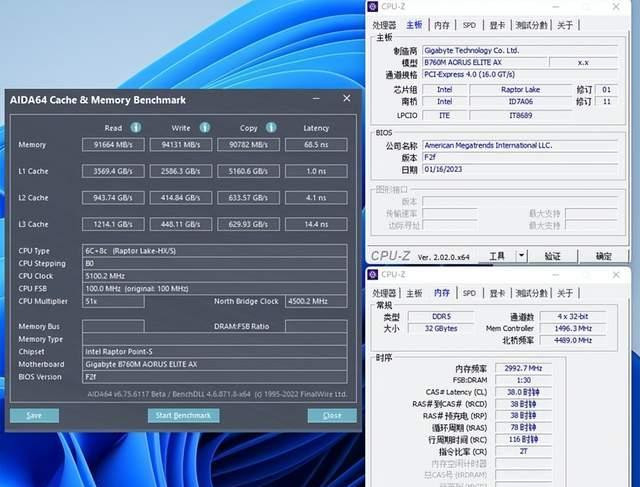The height and width of the screenshot is (487, 640).
Task: Click the CPU-Z logo icon in the memory window title bar
Action: tap(373, 274)
